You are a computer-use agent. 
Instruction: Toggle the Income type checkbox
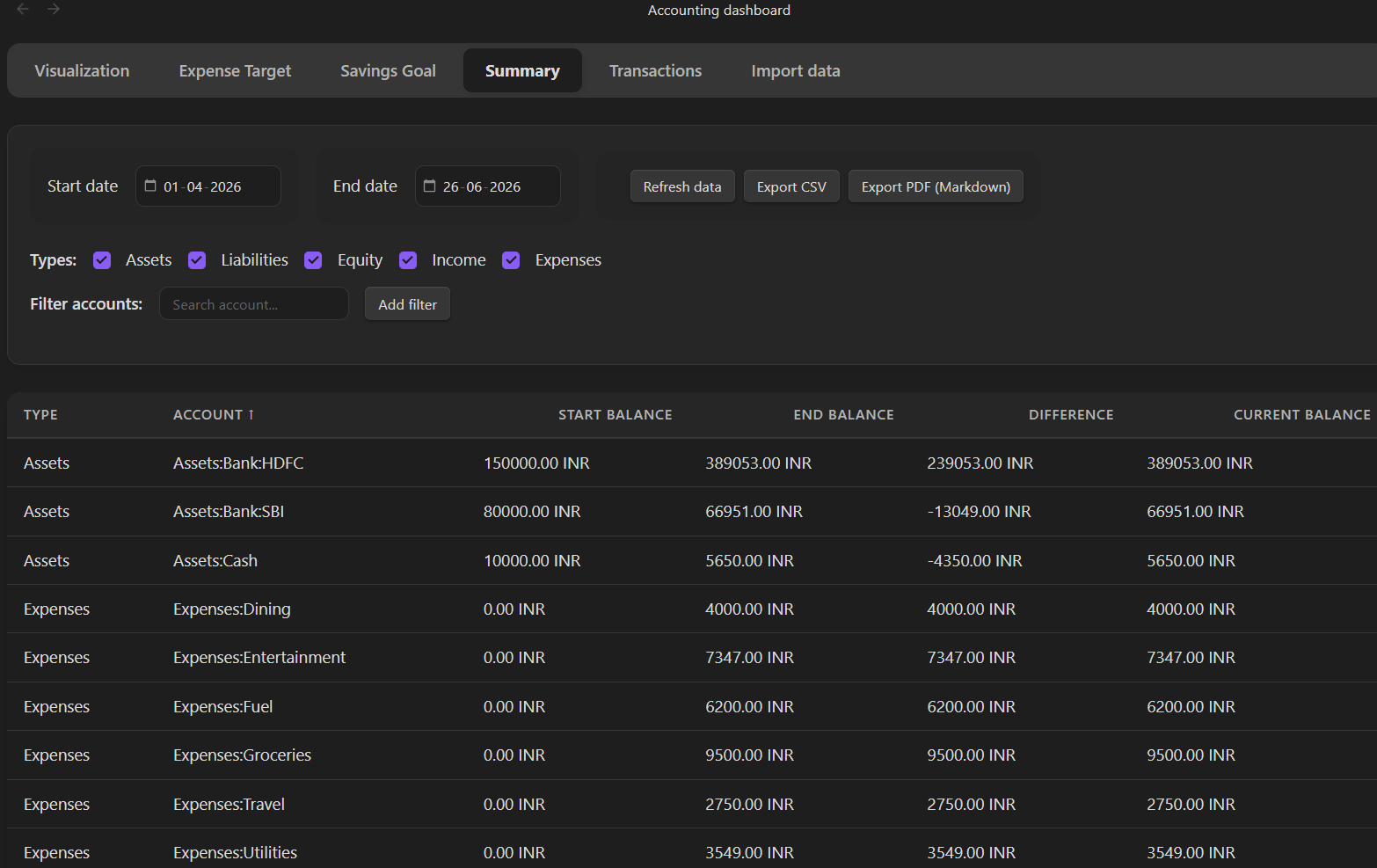pyautogui.click(x=408, y=260)
